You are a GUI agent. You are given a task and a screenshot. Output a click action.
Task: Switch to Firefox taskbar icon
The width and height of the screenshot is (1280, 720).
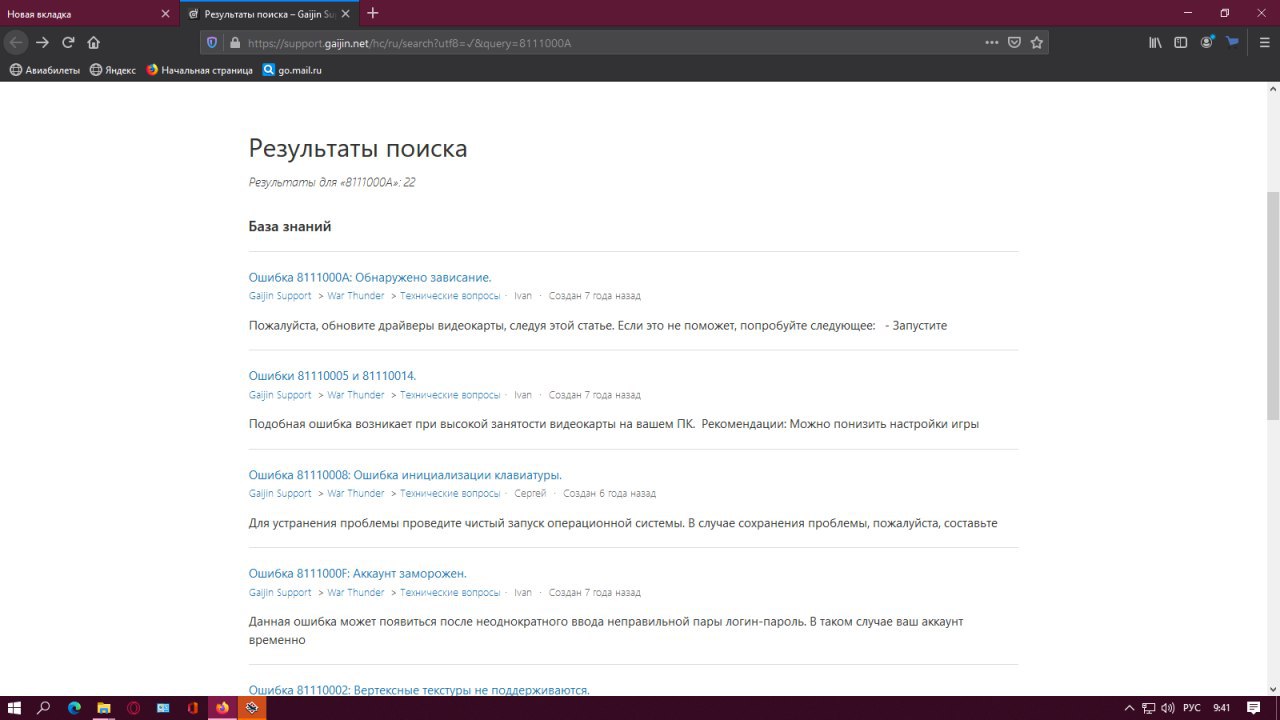click(222, 708)
